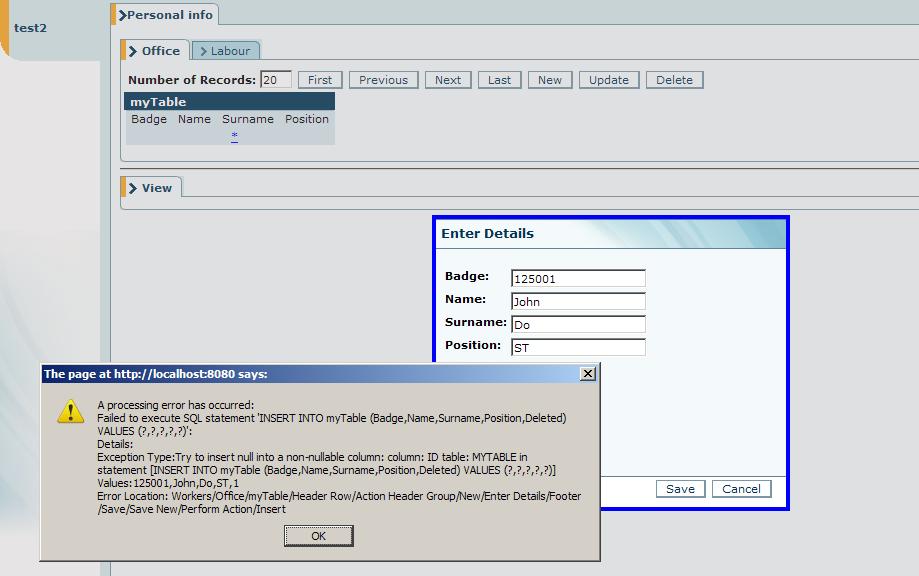Click OK in the error alert dialog
The height and width of the screenshot is (576, 919).
point(318,536)
